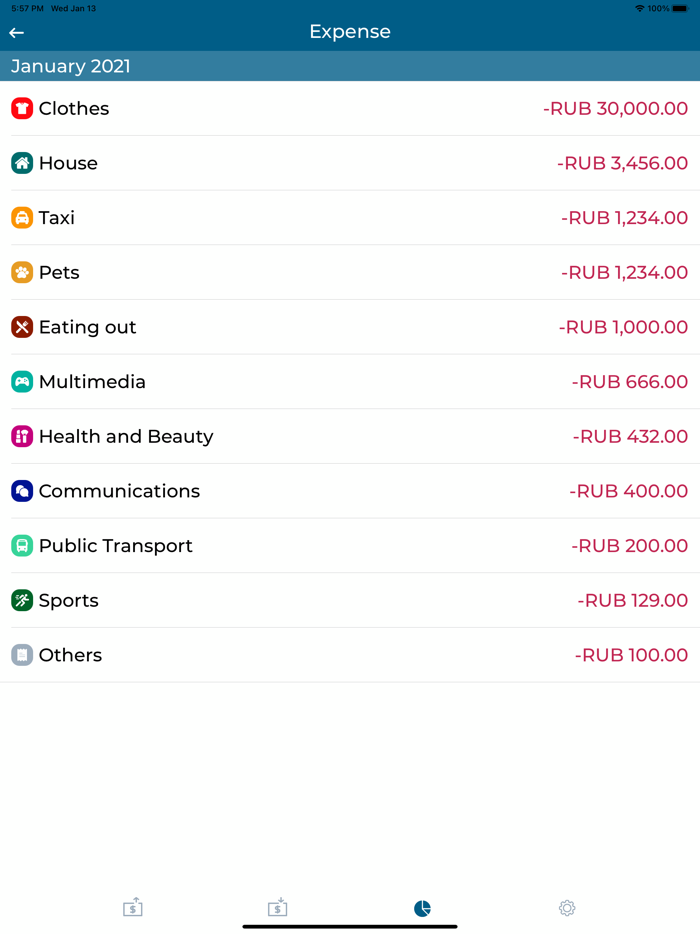Open the add income tab
Viewport: 700px width, 934px height.
[132, 908]
